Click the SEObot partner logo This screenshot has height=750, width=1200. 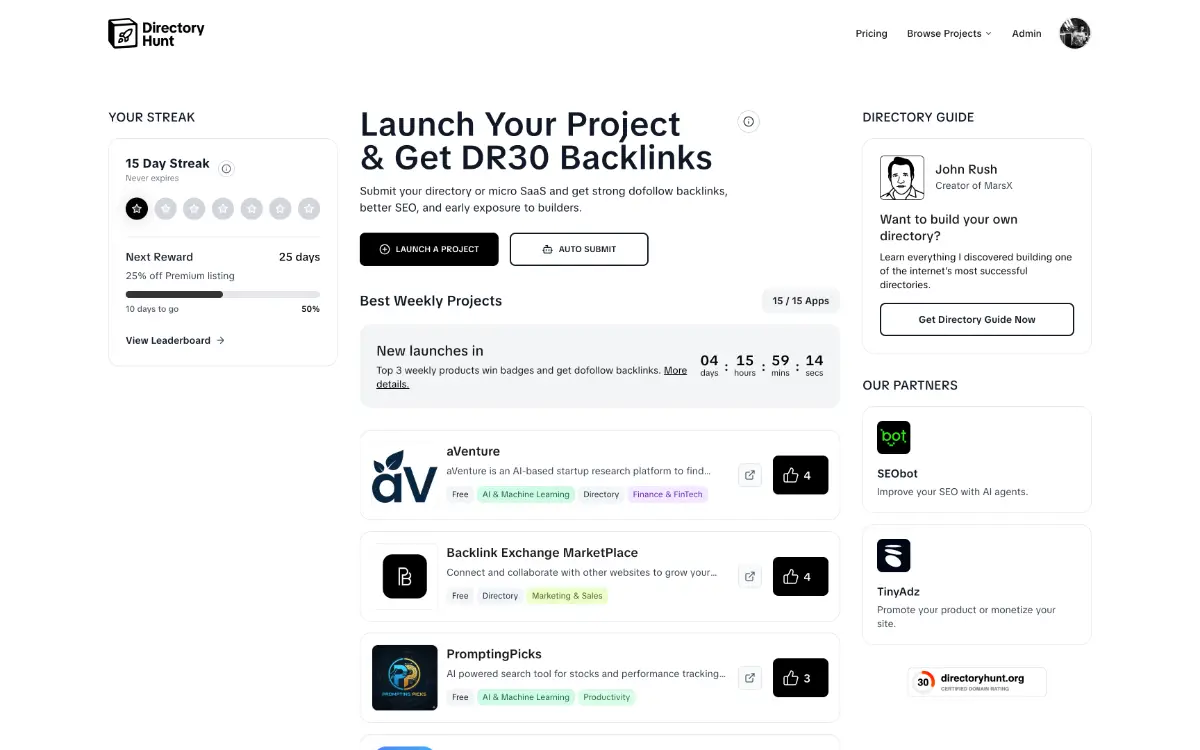tap(893, 437)
